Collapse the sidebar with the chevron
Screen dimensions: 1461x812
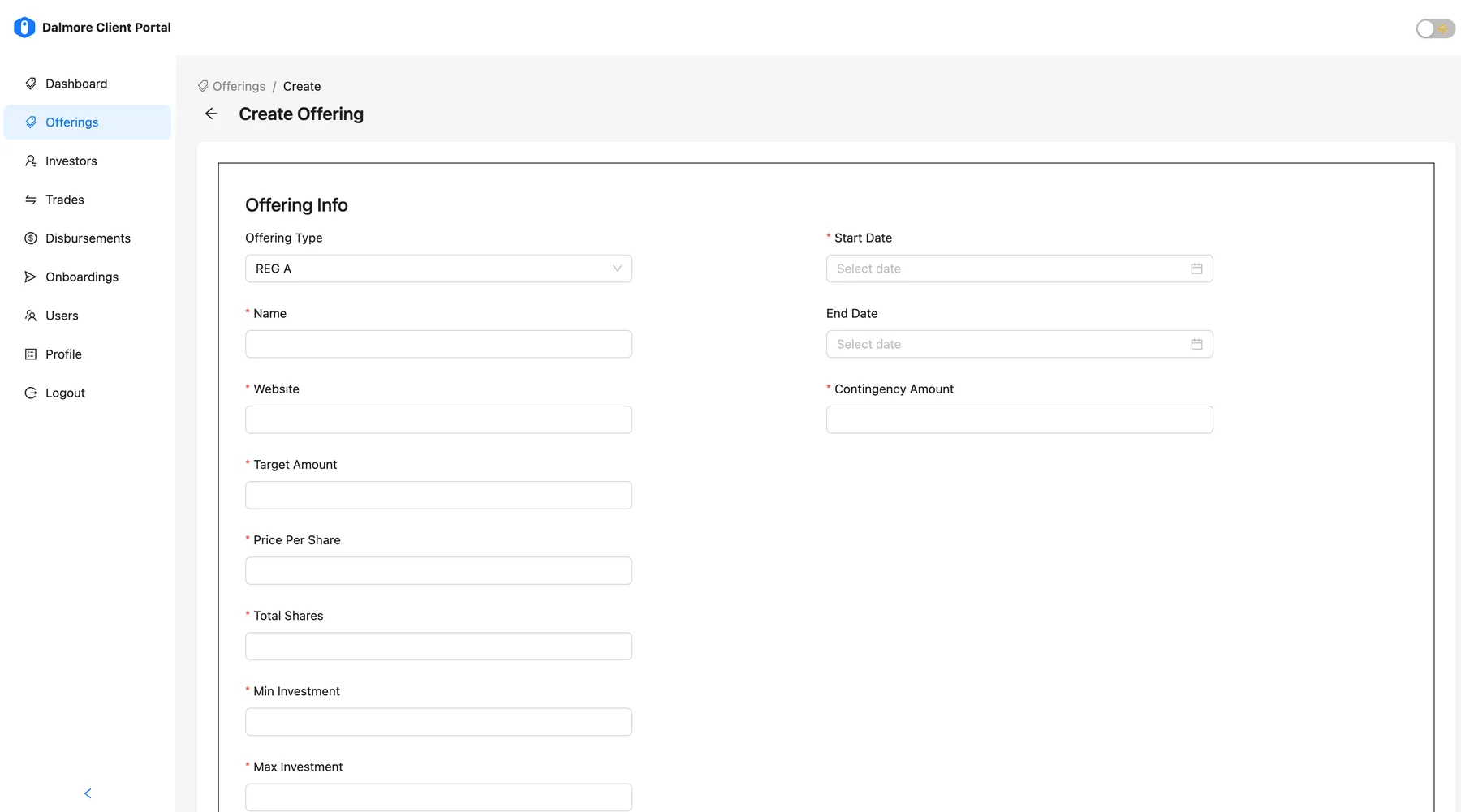coord(88,793)
